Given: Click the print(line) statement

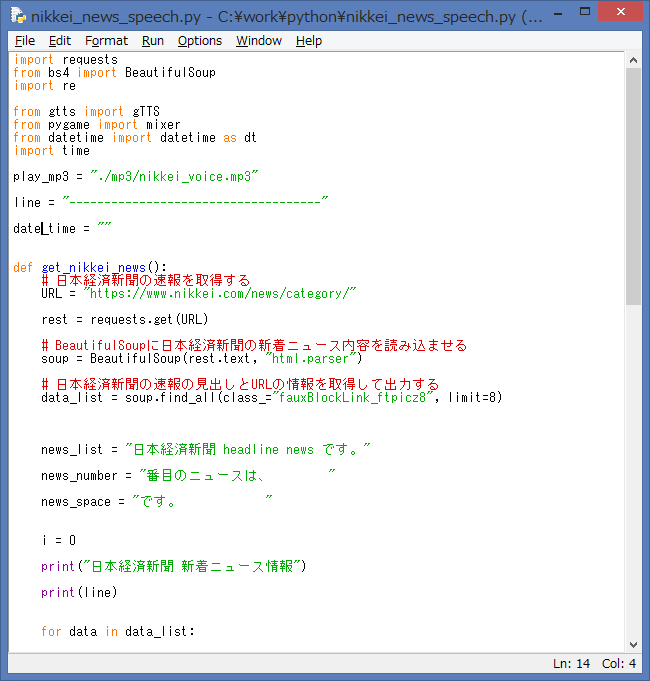Looking at the screenshot, I should pyautogui.click(x=79, y=592).
